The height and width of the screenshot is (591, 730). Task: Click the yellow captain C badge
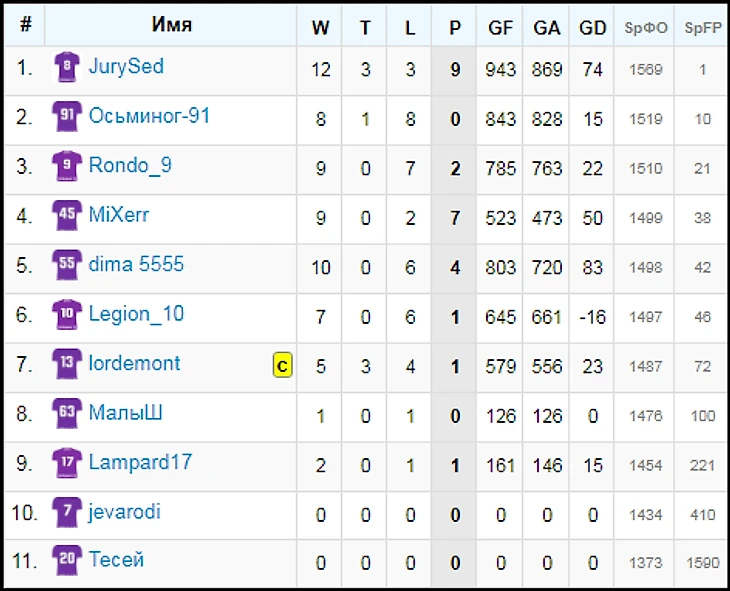[x=282, y=366]
